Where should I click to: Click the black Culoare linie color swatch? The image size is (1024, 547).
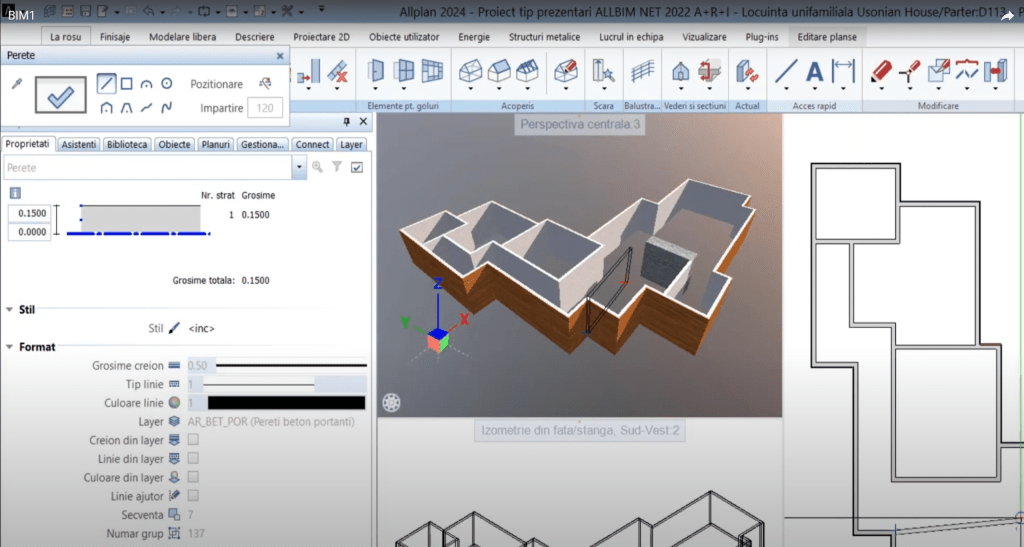pos(285,402)
